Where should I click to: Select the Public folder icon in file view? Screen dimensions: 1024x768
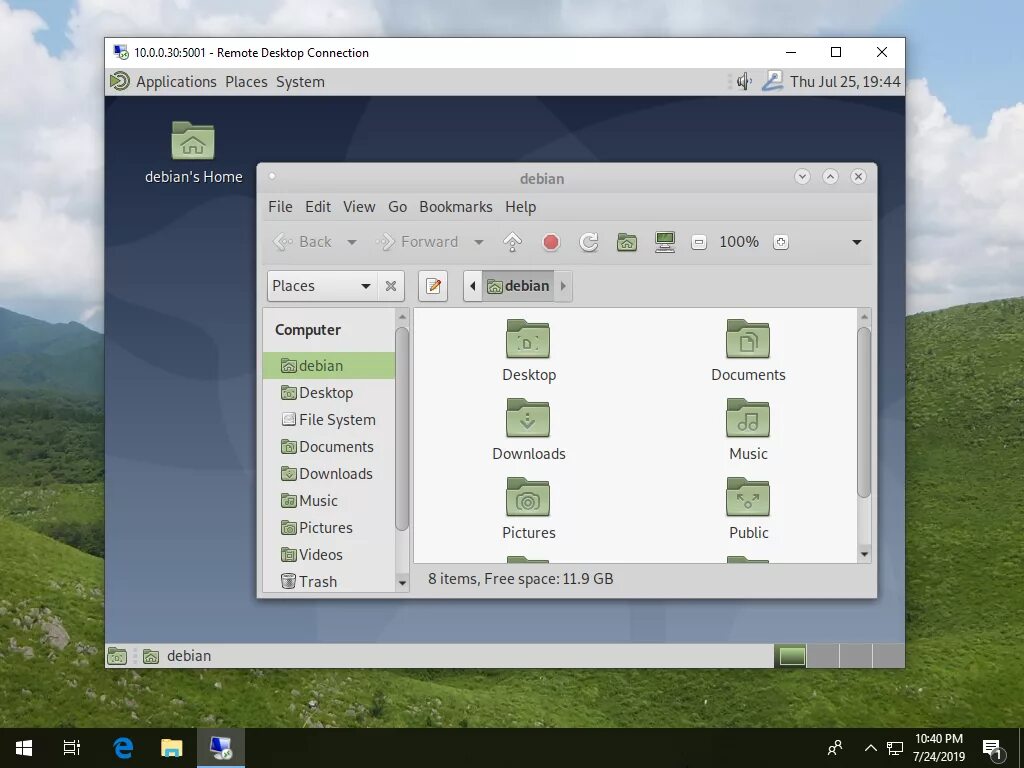(x=748, y=497)
